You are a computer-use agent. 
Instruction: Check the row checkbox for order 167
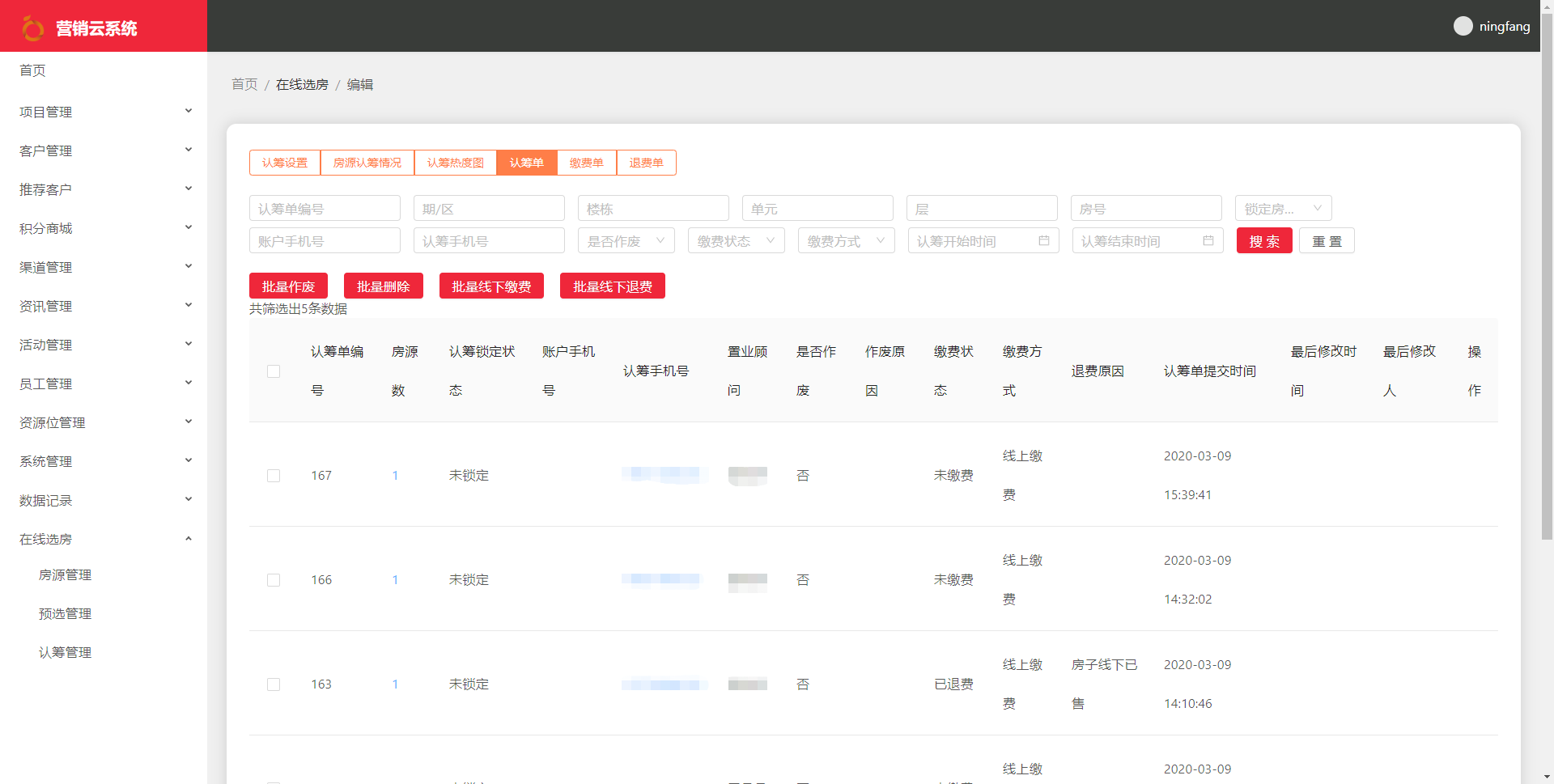pyautogui.click(x=274, y=476)
